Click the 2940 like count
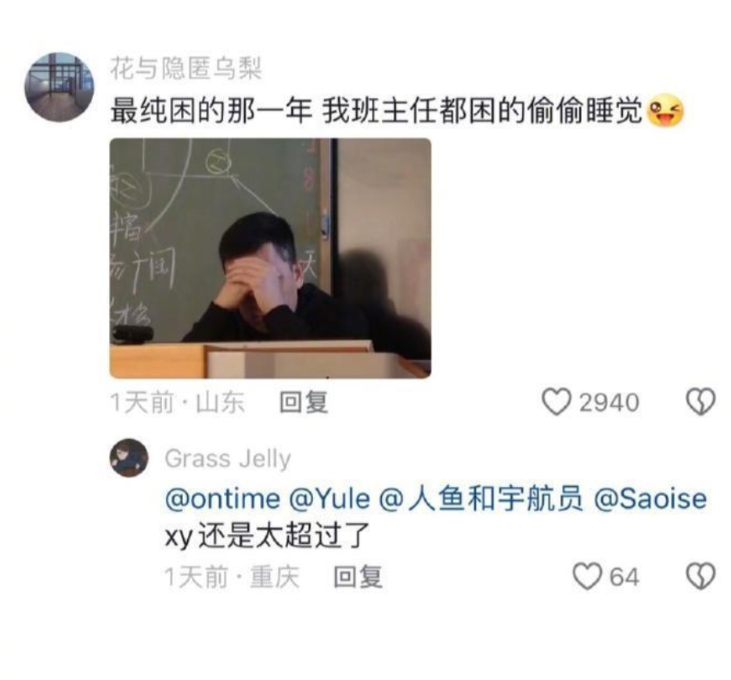This screenshot has width=731, height=680. pos(609,403)
